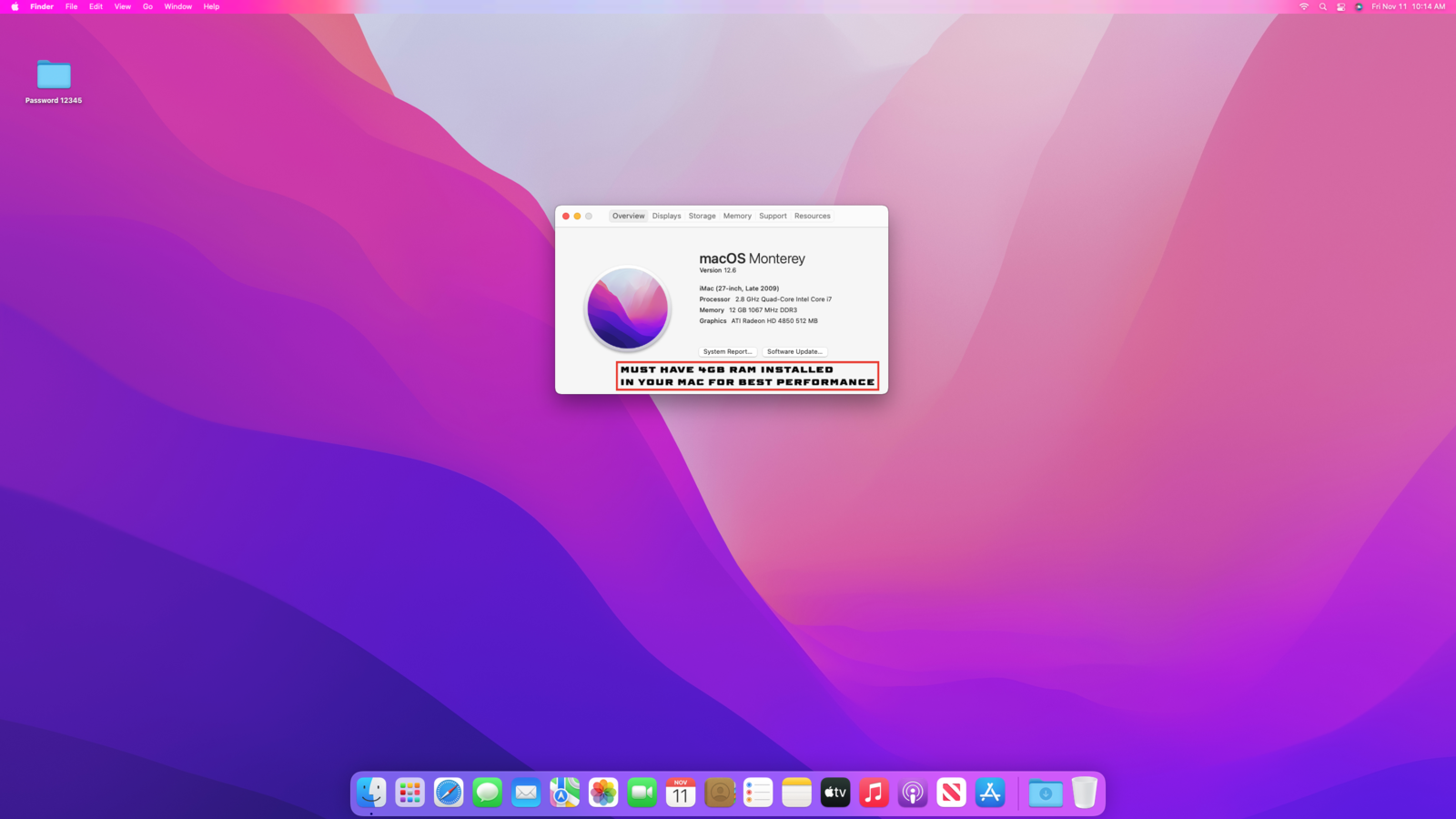Click the 'macOS Monterey' title
The image size is (1456, 819).
tap(752, 258)
